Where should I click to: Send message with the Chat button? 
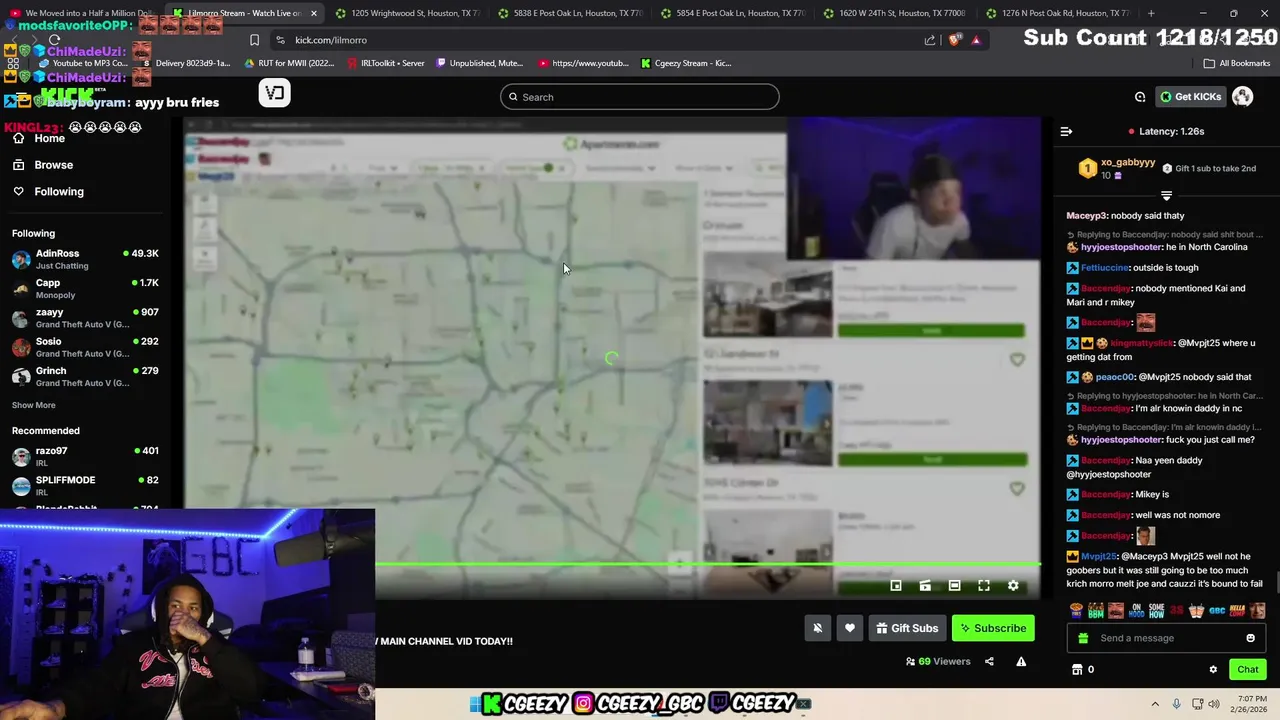click(1247, 669)
